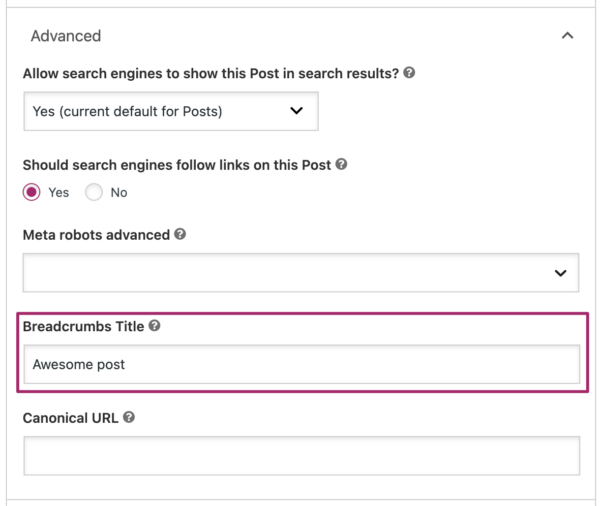Show help for follow links setting
Image resolution: width=600 pixels, height=506 pixels.
[342, 165]
